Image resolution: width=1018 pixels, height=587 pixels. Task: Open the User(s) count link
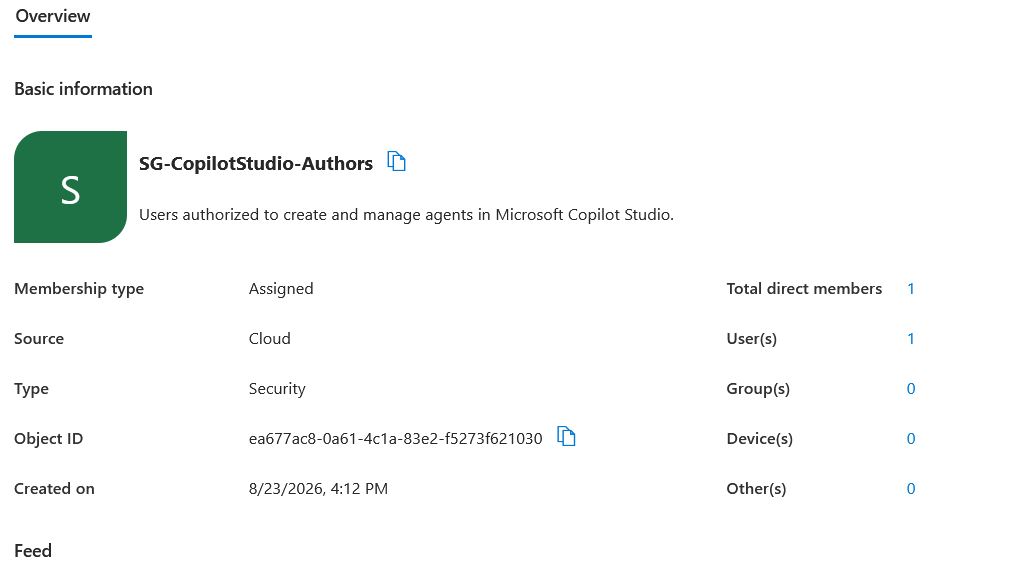pos(911,339)
